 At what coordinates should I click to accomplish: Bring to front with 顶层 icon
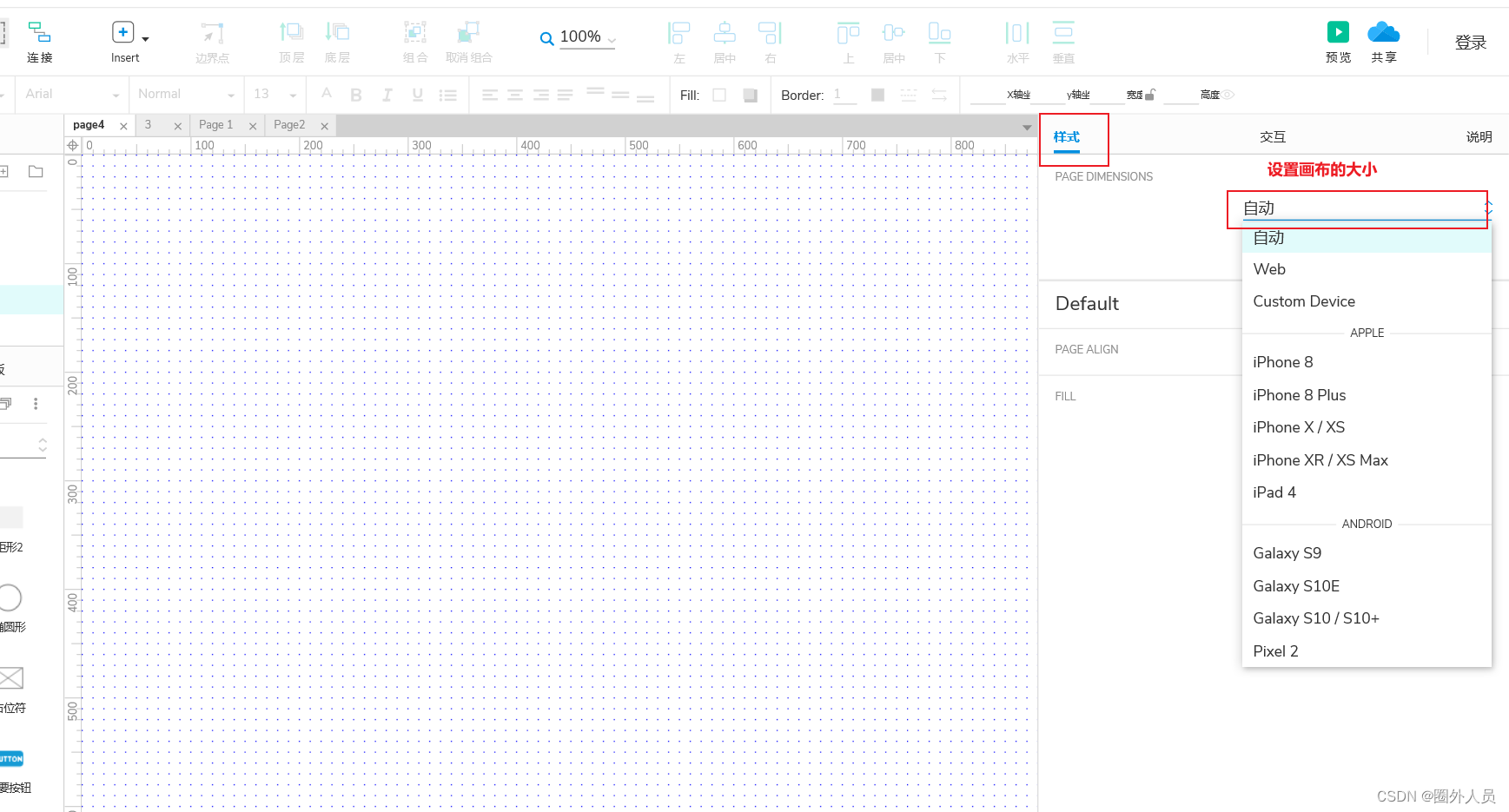click(x=291, y=32)
